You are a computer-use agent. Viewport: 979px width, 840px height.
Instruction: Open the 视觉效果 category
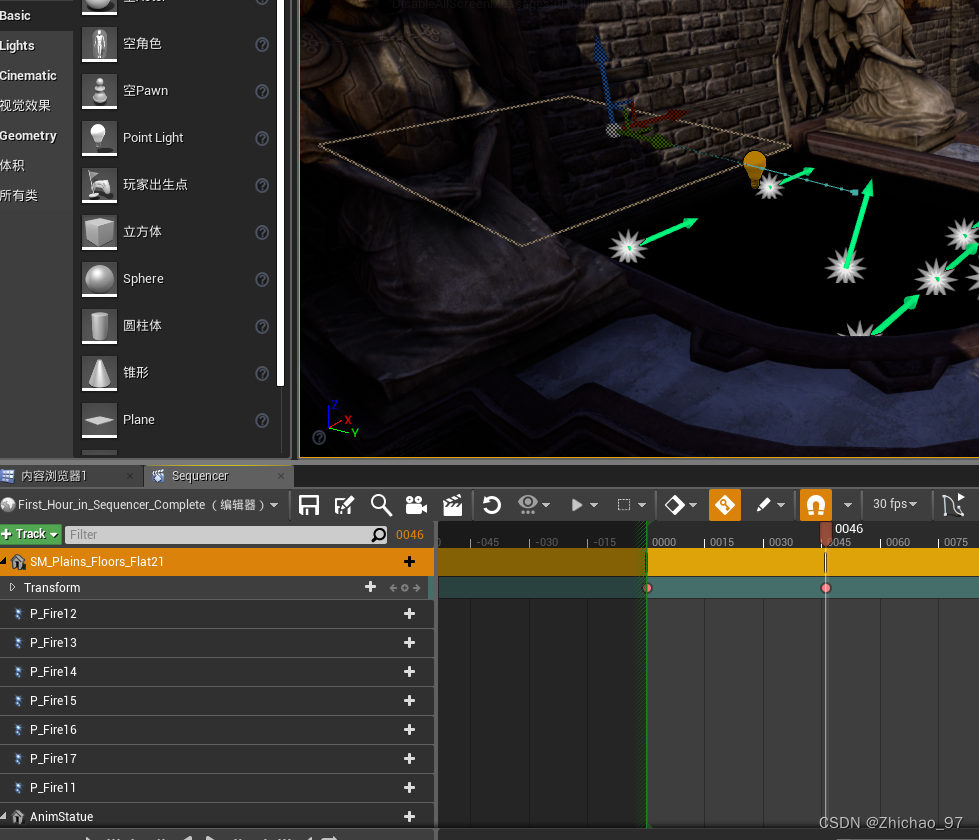[x=25, y=106]
